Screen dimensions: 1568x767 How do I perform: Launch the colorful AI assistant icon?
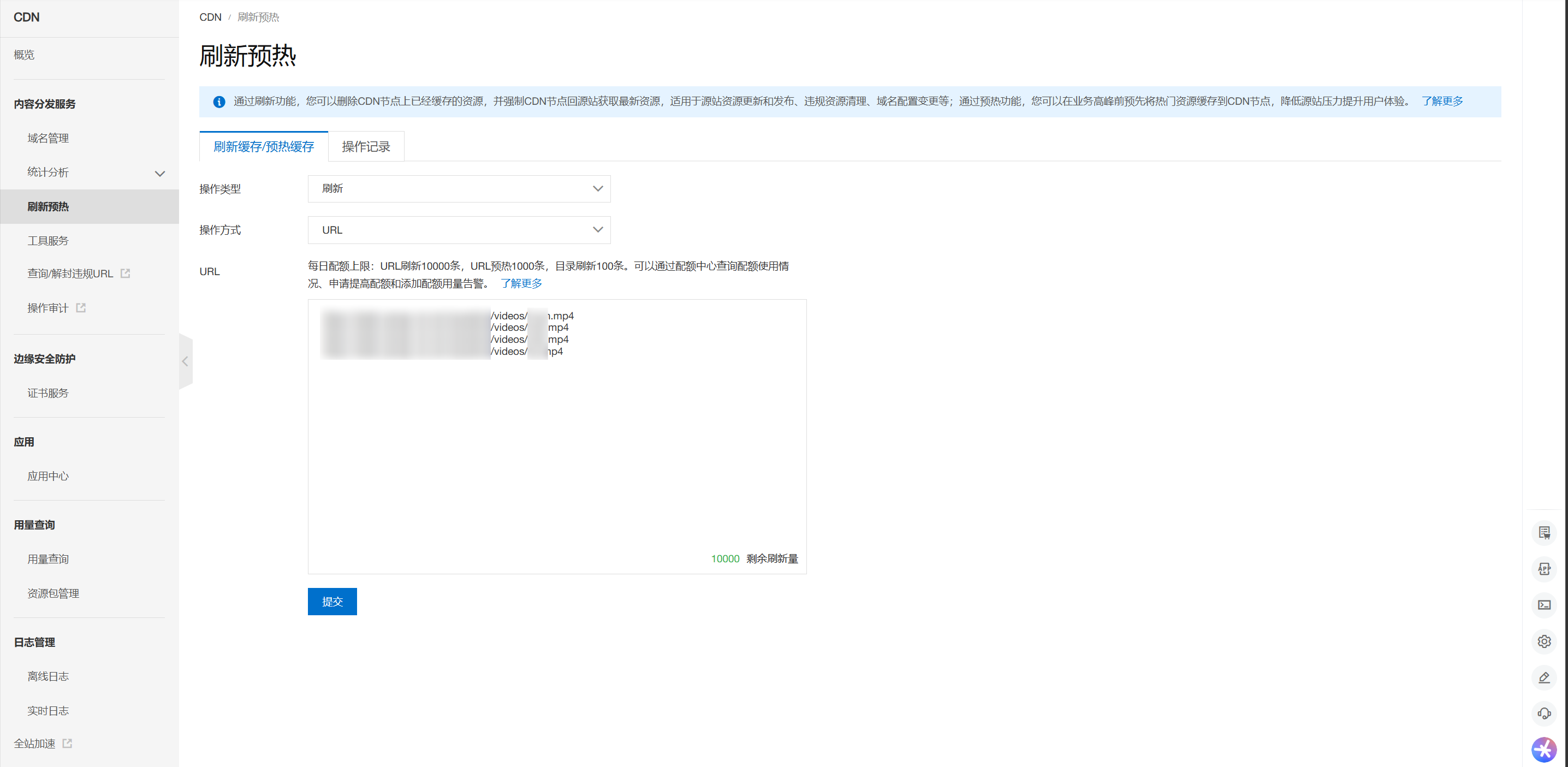pos(1543,750)
